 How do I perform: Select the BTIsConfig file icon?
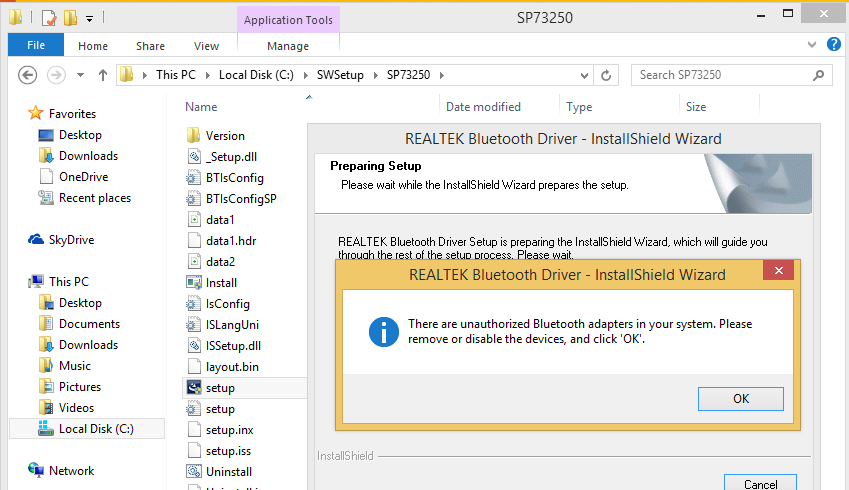(193, 178)
